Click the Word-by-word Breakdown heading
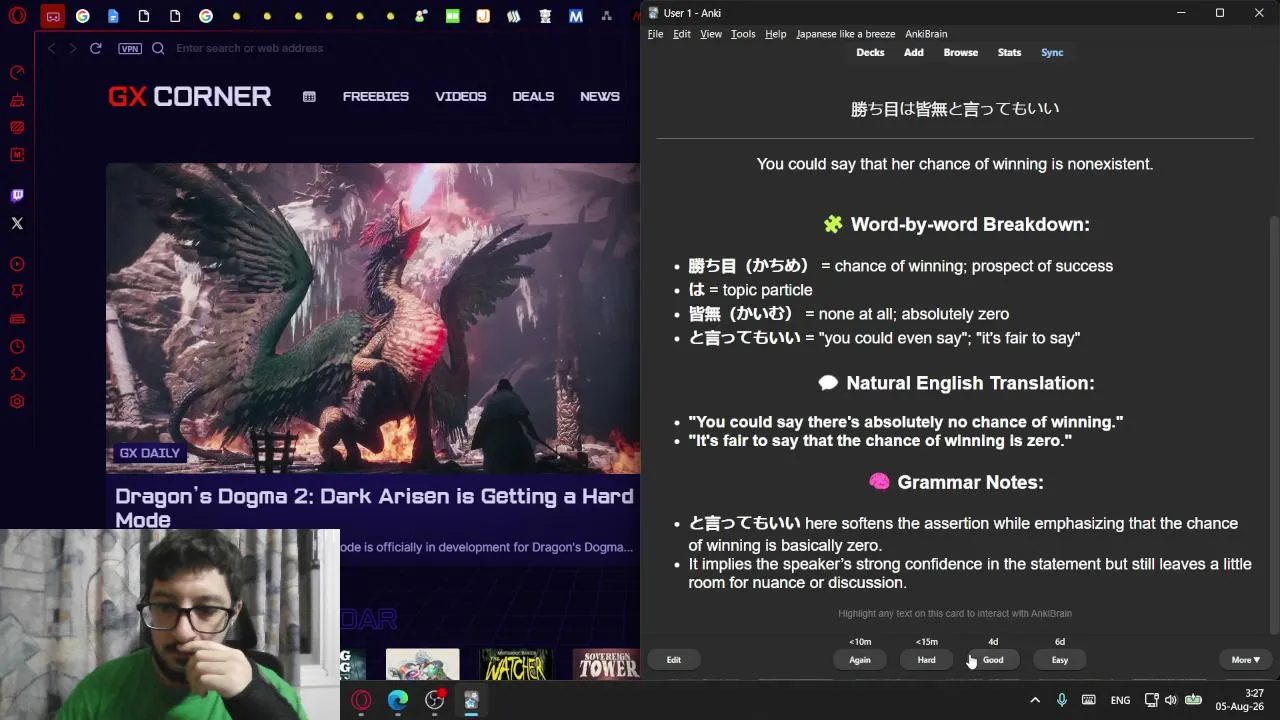This screenshot has height=720, width=1280. 956,224
